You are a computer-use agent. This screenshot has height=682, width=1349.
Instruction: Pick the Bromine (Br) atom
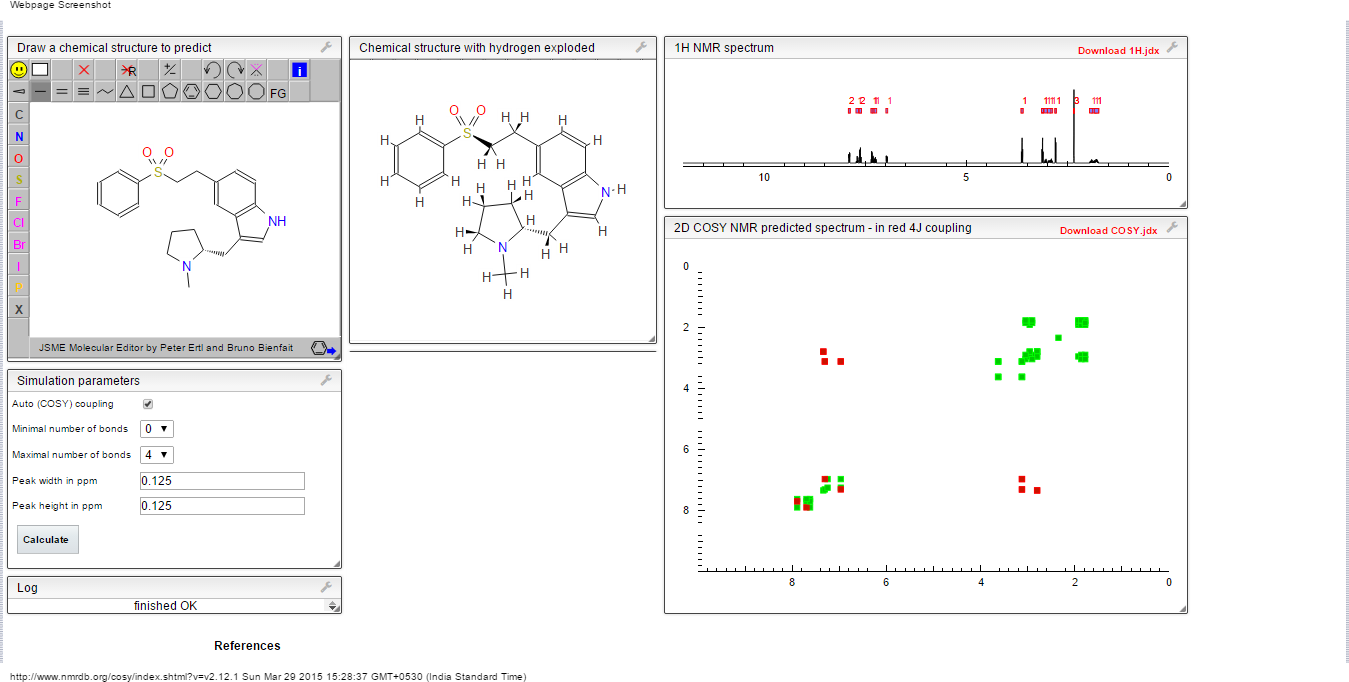pyautogui.click(x=19, y=244)
